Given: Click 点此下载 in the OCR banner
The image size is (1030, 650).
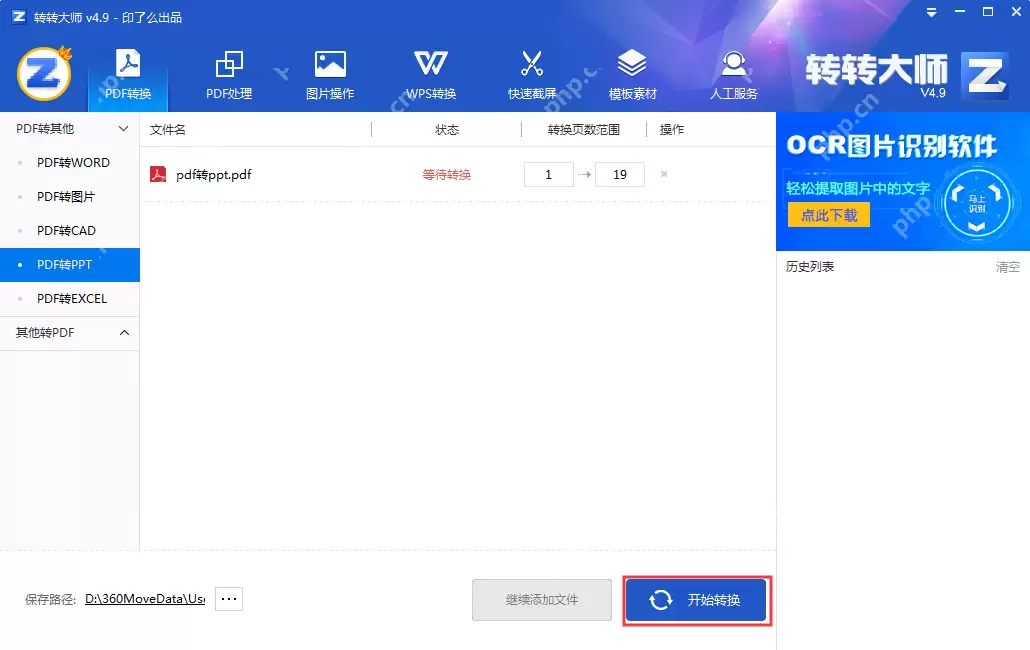Looking at the screenshot, I should click(829, 214).
